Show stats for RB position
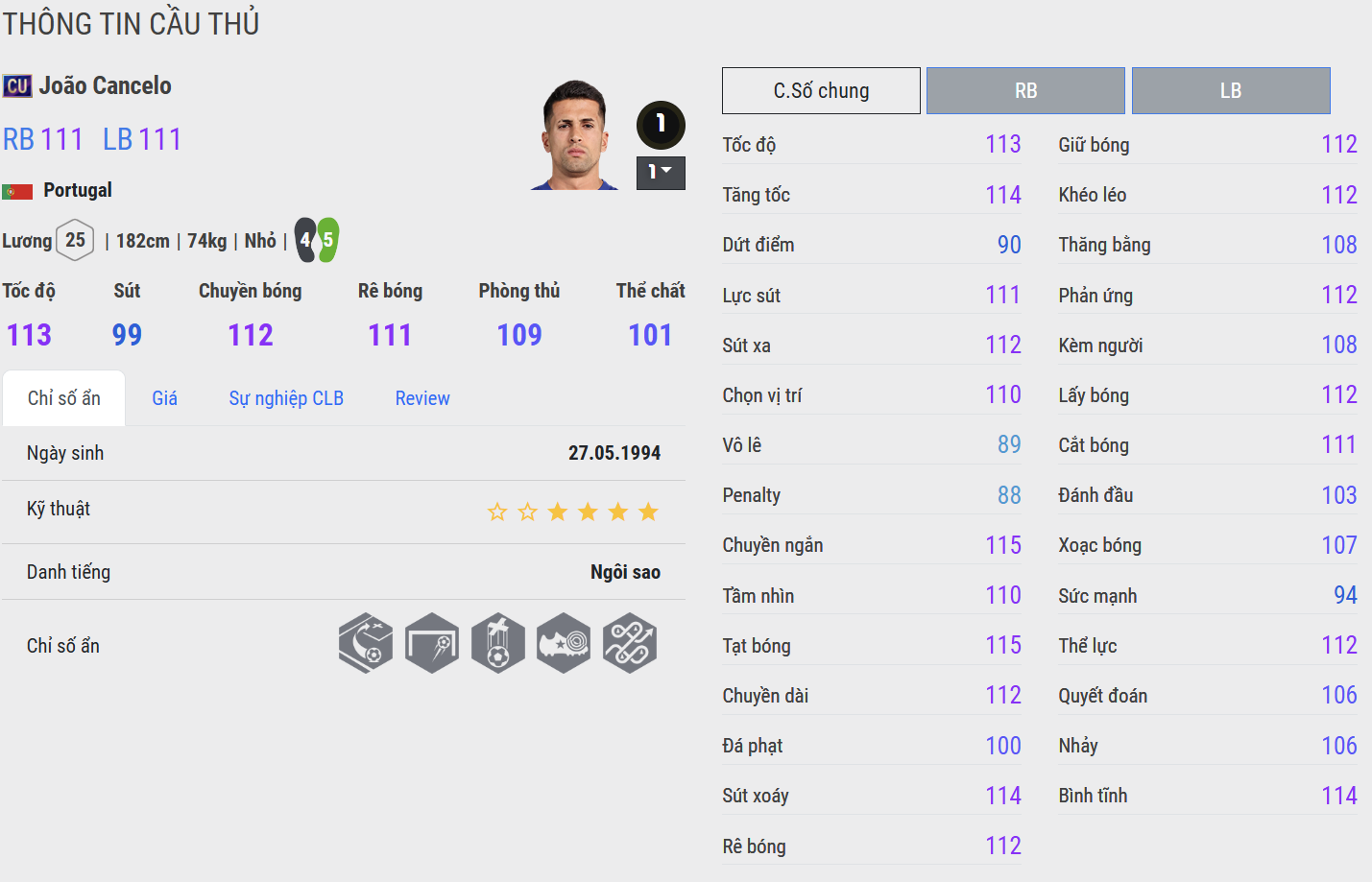This screenshot has height=882, width=1372. click(x=1025, y=91)
